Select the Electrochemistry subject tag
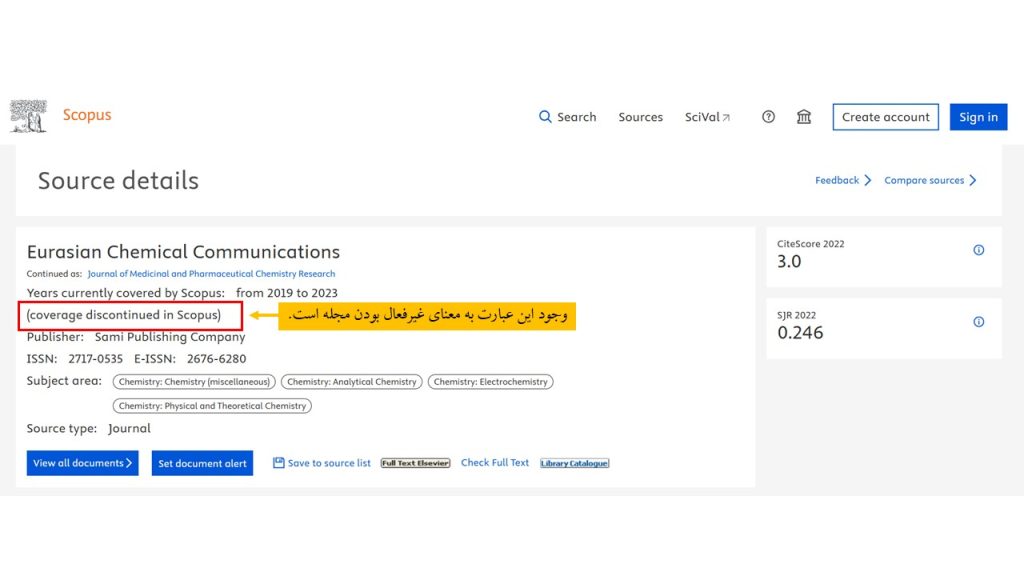The width and height of the screenshot is (1024, 576). [490, 381]
